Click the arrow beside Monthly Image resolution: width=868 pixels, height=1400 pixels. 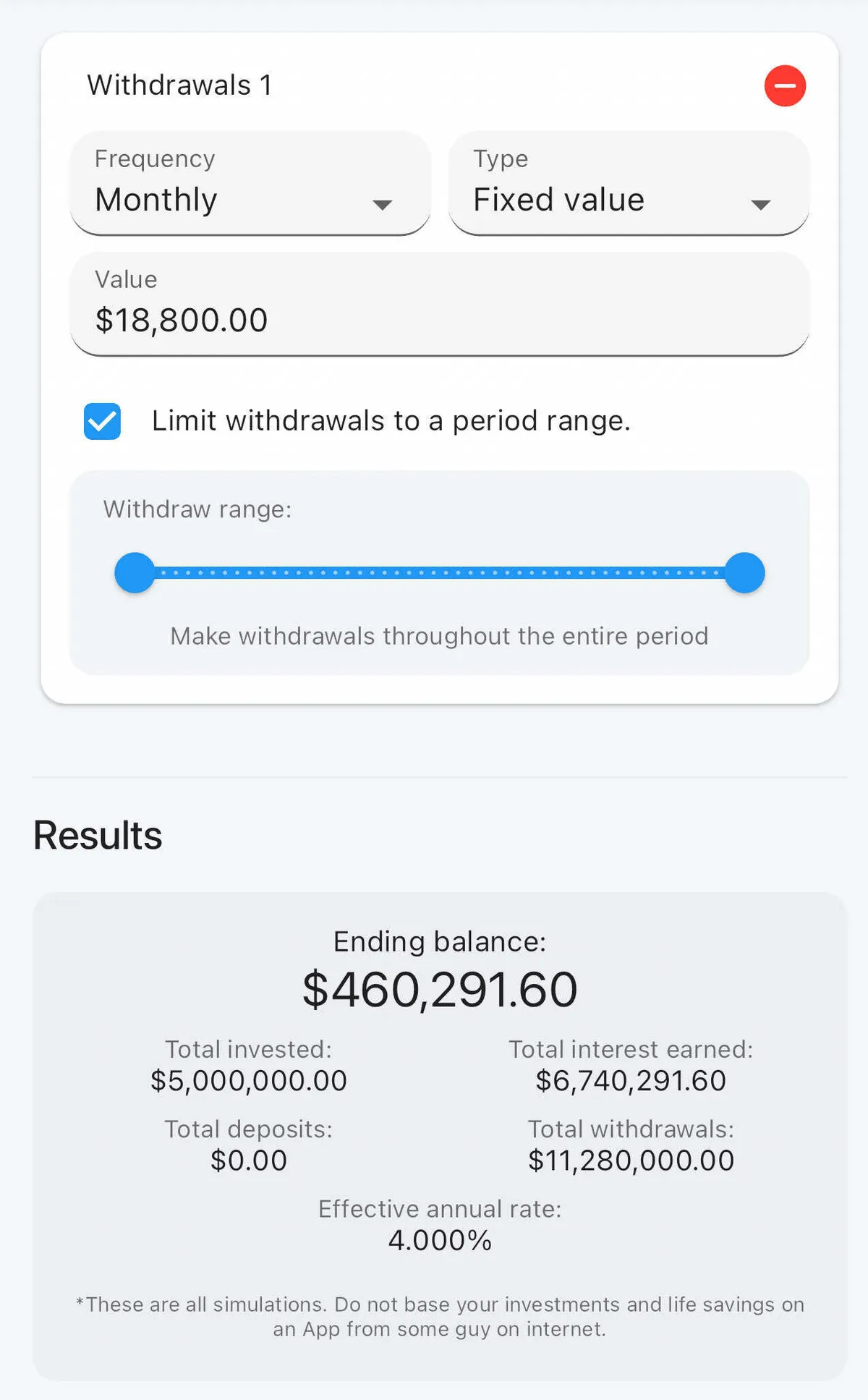(x=382, y=205)
